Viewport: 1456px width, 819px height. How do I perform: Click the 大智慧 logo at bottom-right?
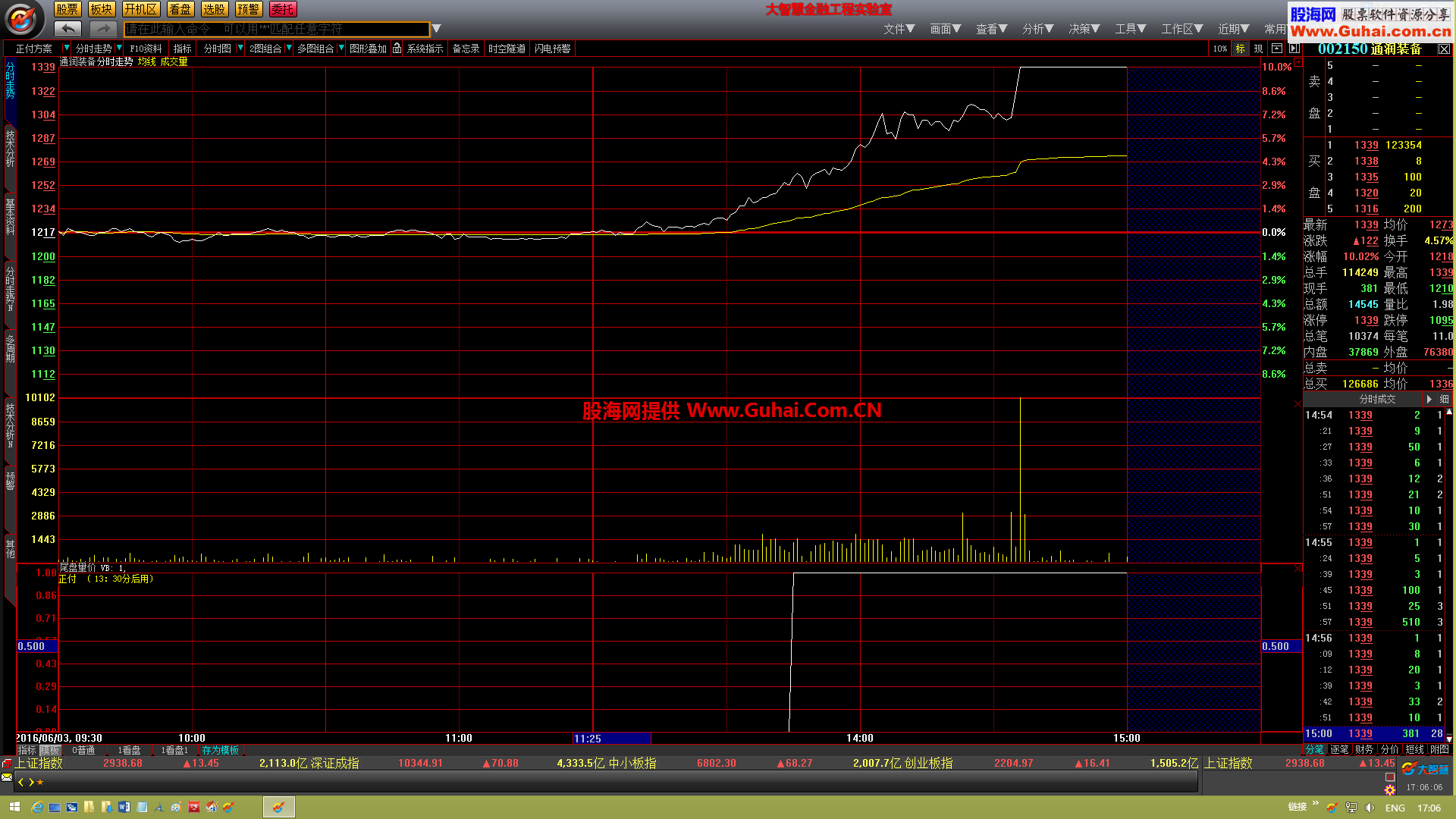point(1426,769)
